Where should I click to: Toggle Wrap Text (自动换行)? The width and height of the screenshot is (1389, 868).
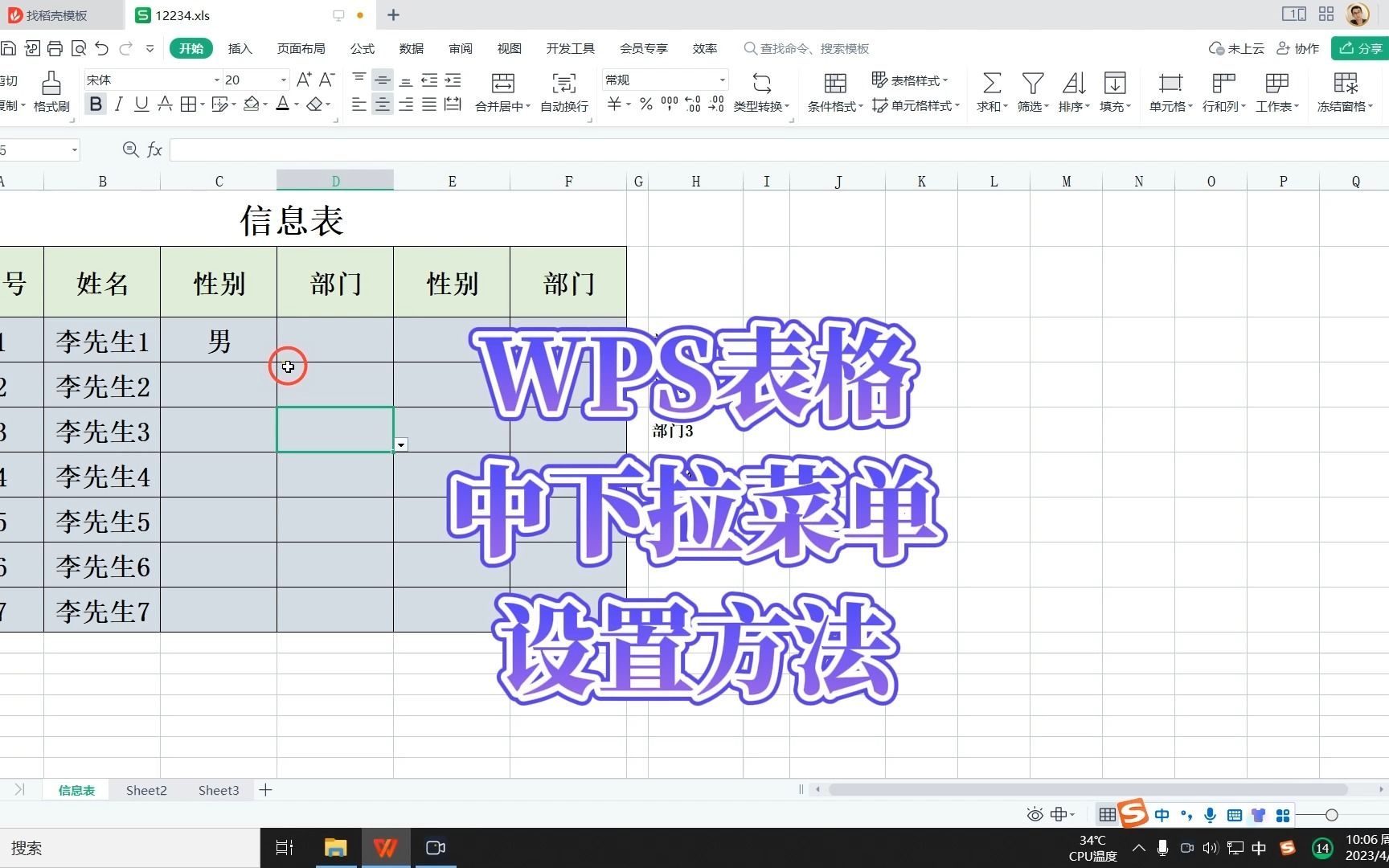[x=564, y=92]
